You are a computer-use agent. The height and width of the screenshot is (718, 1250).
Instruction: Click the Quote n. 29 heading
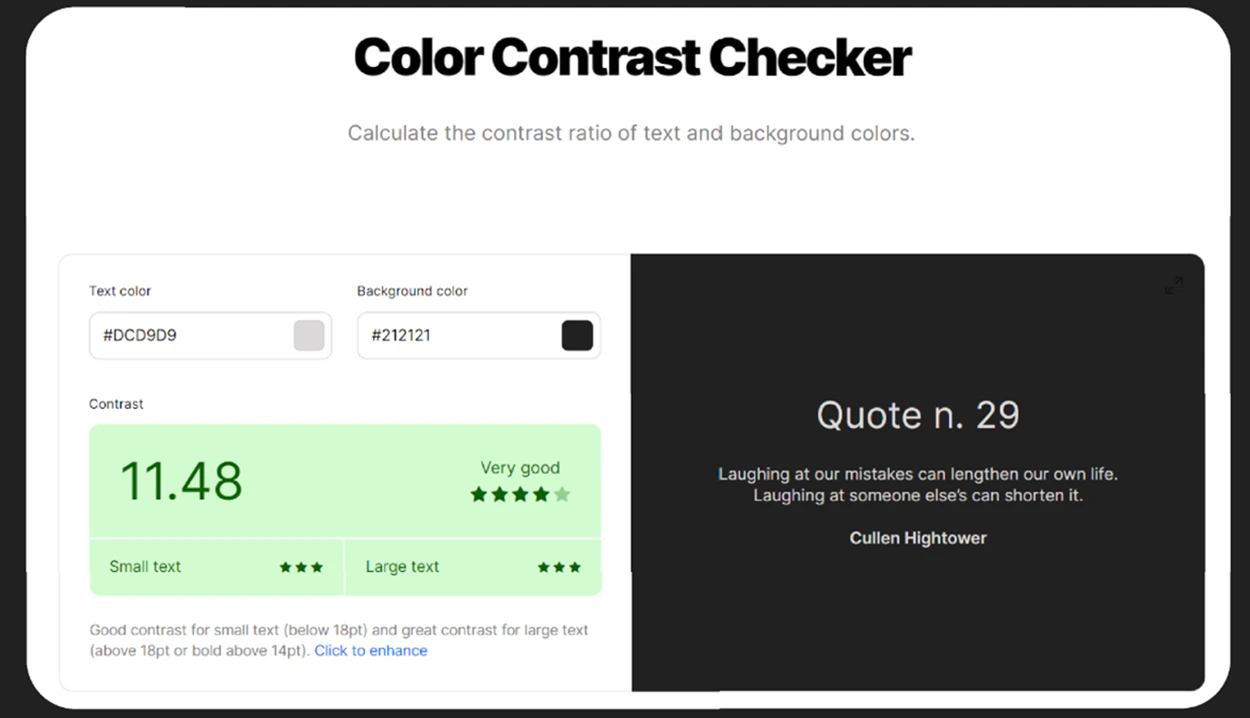(918, 415)
